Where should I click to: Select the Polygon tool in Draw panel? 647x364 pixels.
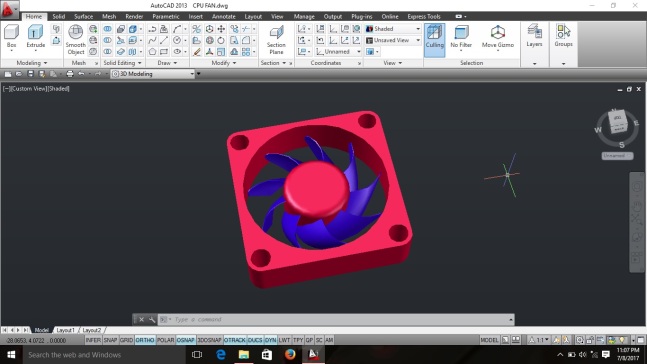point(152,52)
